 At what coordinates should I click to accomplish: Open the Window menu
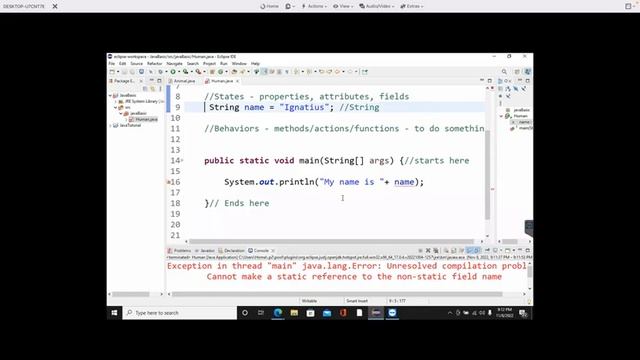pos(239,64)
